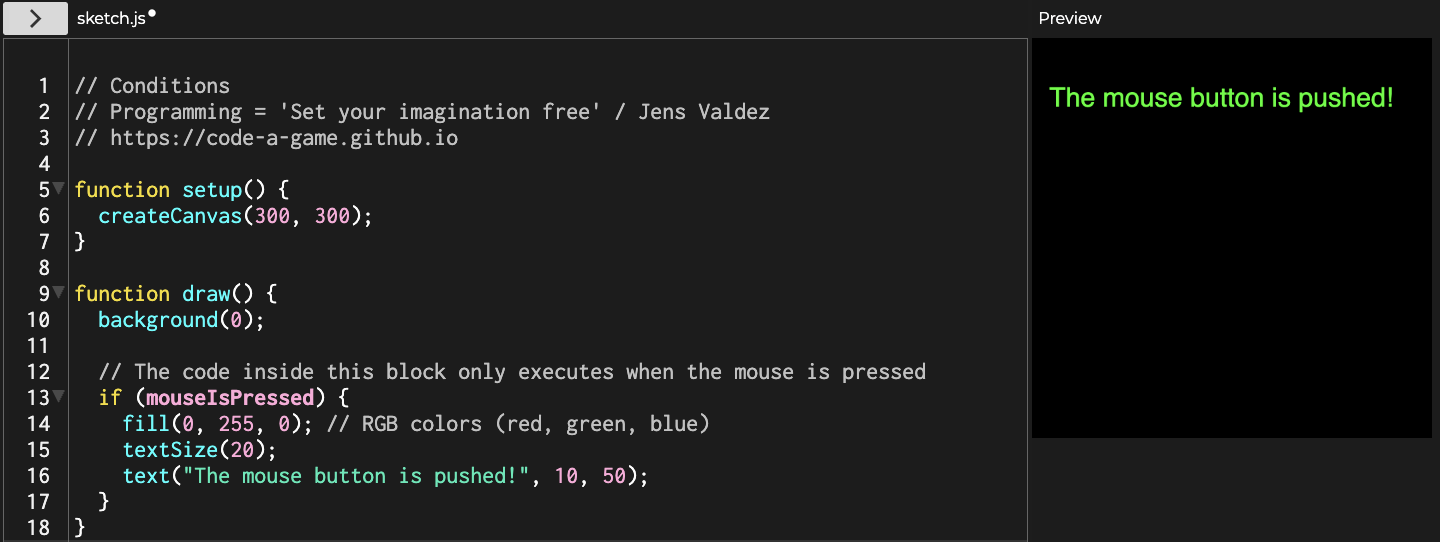Click line number 10 in the gutter
This screenshot has height=542, width=1440.
(x=39, y=320)
